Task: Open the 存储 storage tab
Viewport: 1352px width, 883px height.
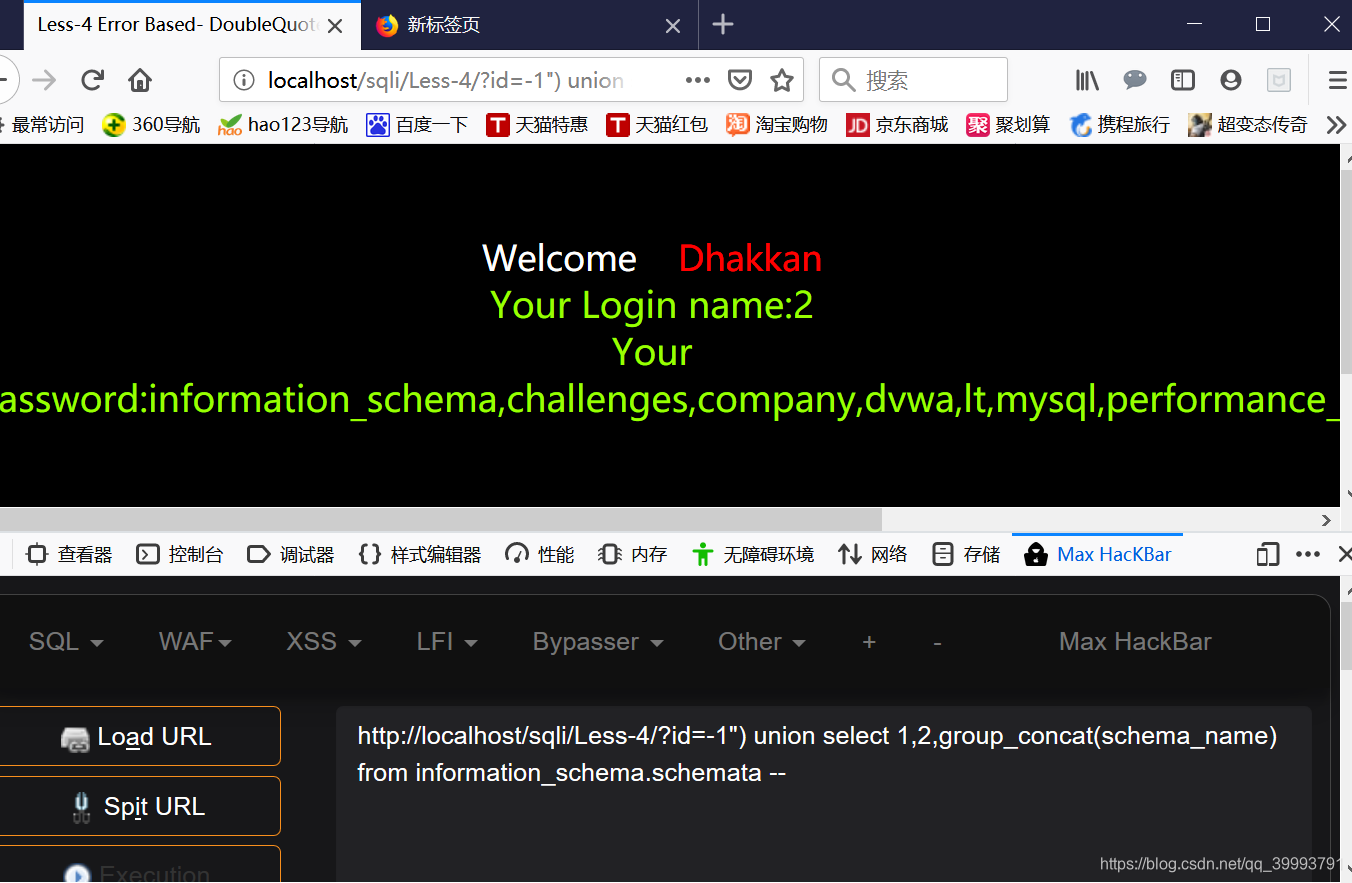Action: point(966,554)
